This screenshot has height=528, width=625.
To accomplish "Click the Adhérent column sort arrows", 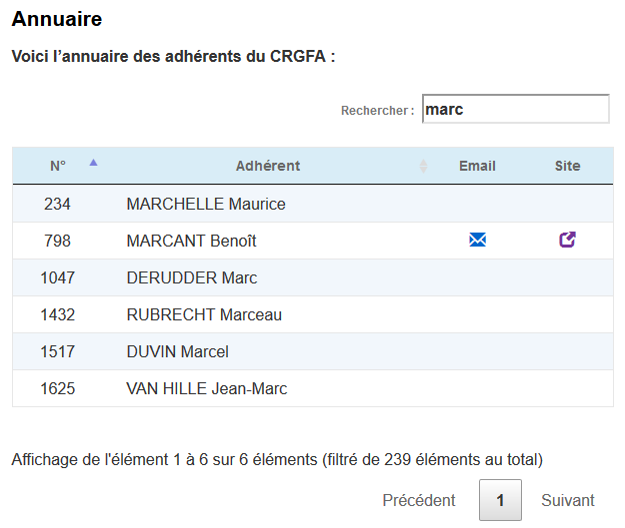I will [x=423, y=166].
